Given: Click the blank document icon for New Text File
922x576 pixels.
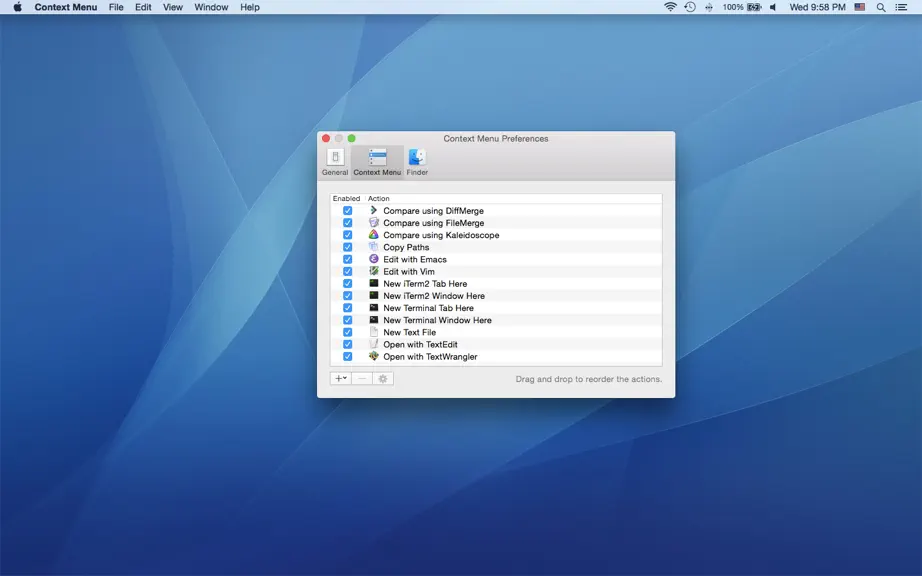Looking at the screenshot, I should tap(373, 331).
